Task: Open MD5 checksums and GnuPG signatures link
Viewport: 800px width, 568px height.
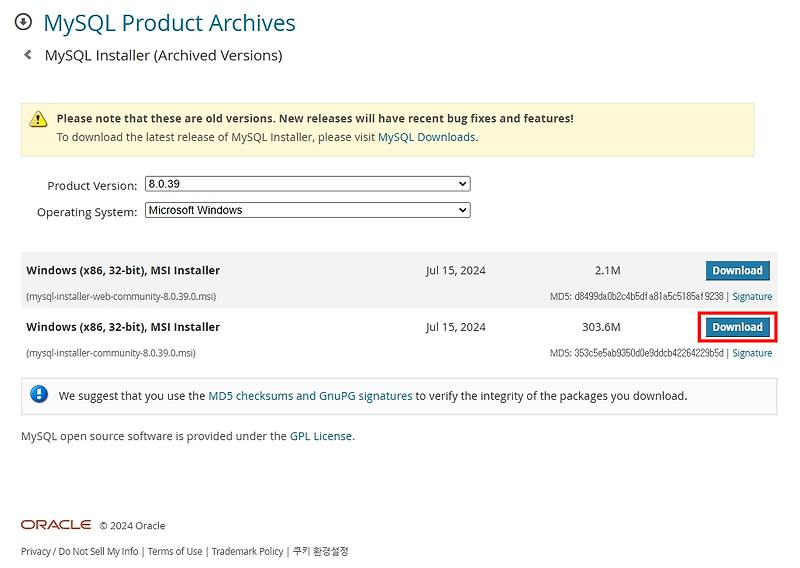Action: (x=310, y=396)
